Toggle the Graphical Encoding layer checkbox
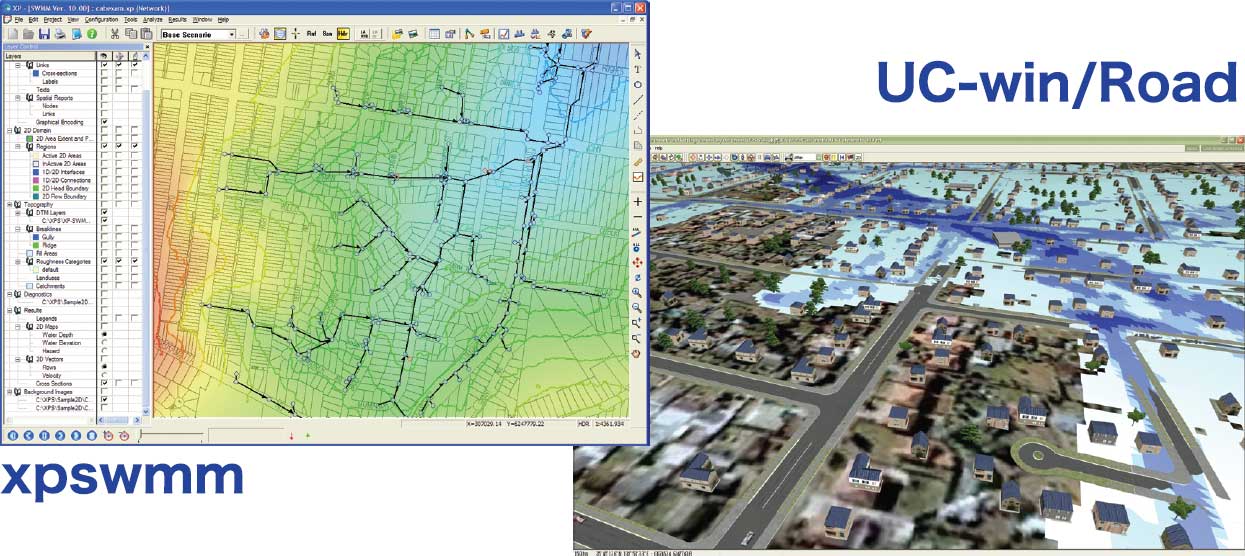The image size is (1245, 556). pyautogui.click(x=105, y=122)
